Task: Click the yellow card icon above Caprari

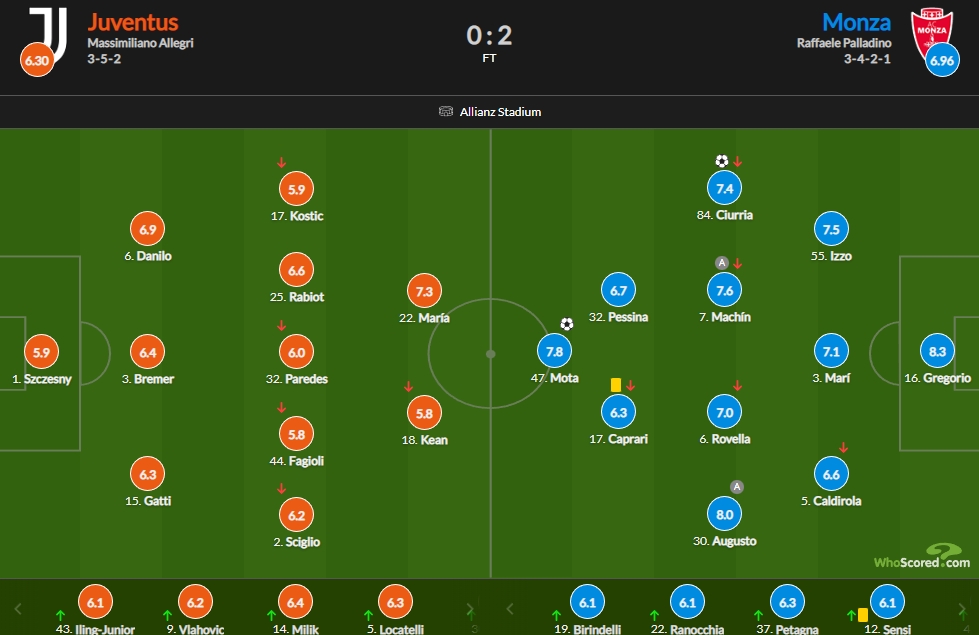Action: click(616, 385)
